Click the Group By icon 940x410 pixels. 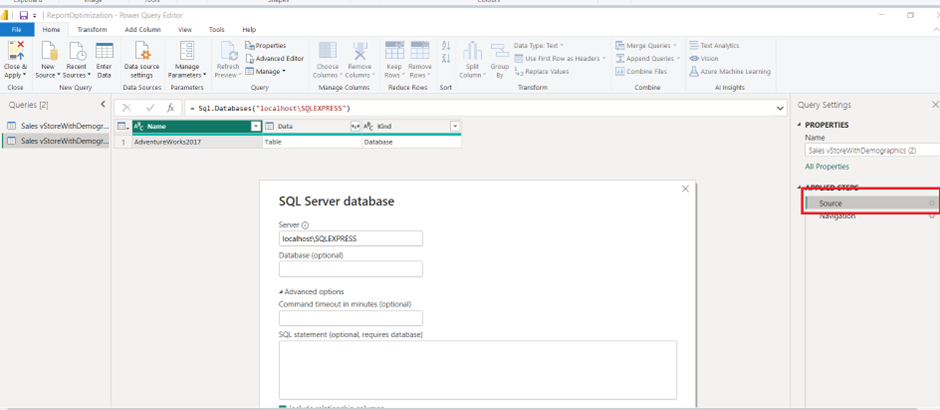pos(499,52)
